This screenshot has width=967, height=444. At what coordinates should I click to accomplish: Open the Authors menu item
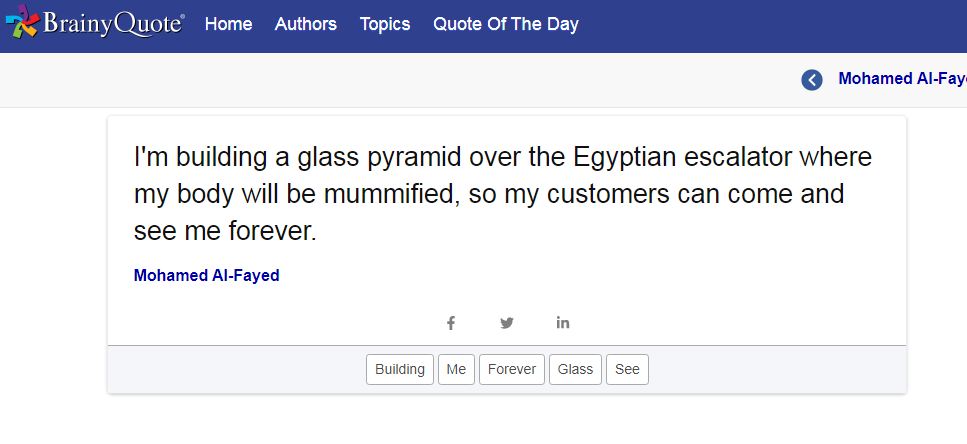[x=305, y=24]
